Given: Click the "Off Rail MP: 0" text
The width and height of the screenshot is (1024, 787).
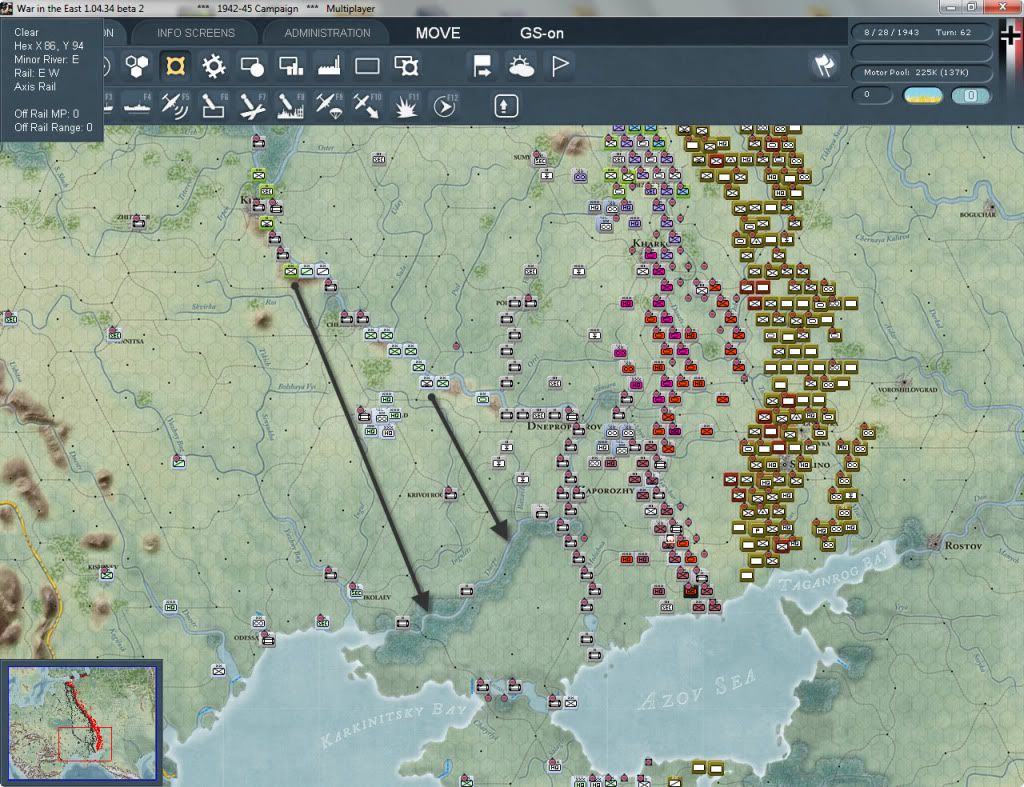Looking at the screenshot, I should [x=46, y=114].
